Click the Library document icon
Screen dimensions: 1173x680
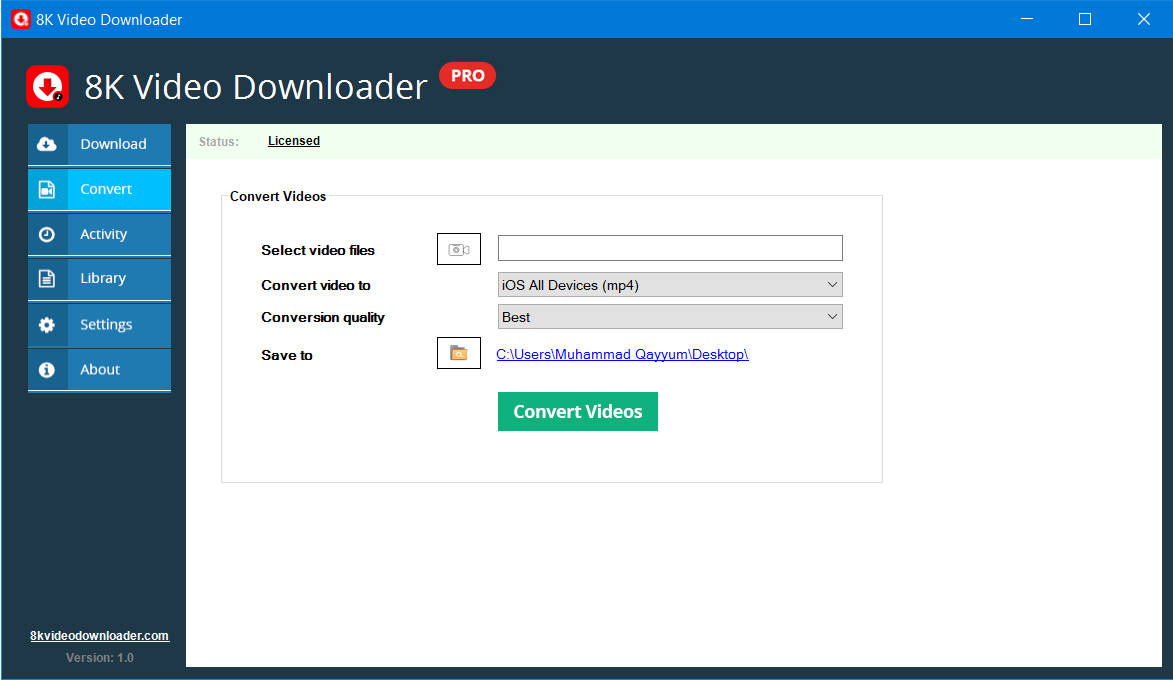click(x=46, y=278)
